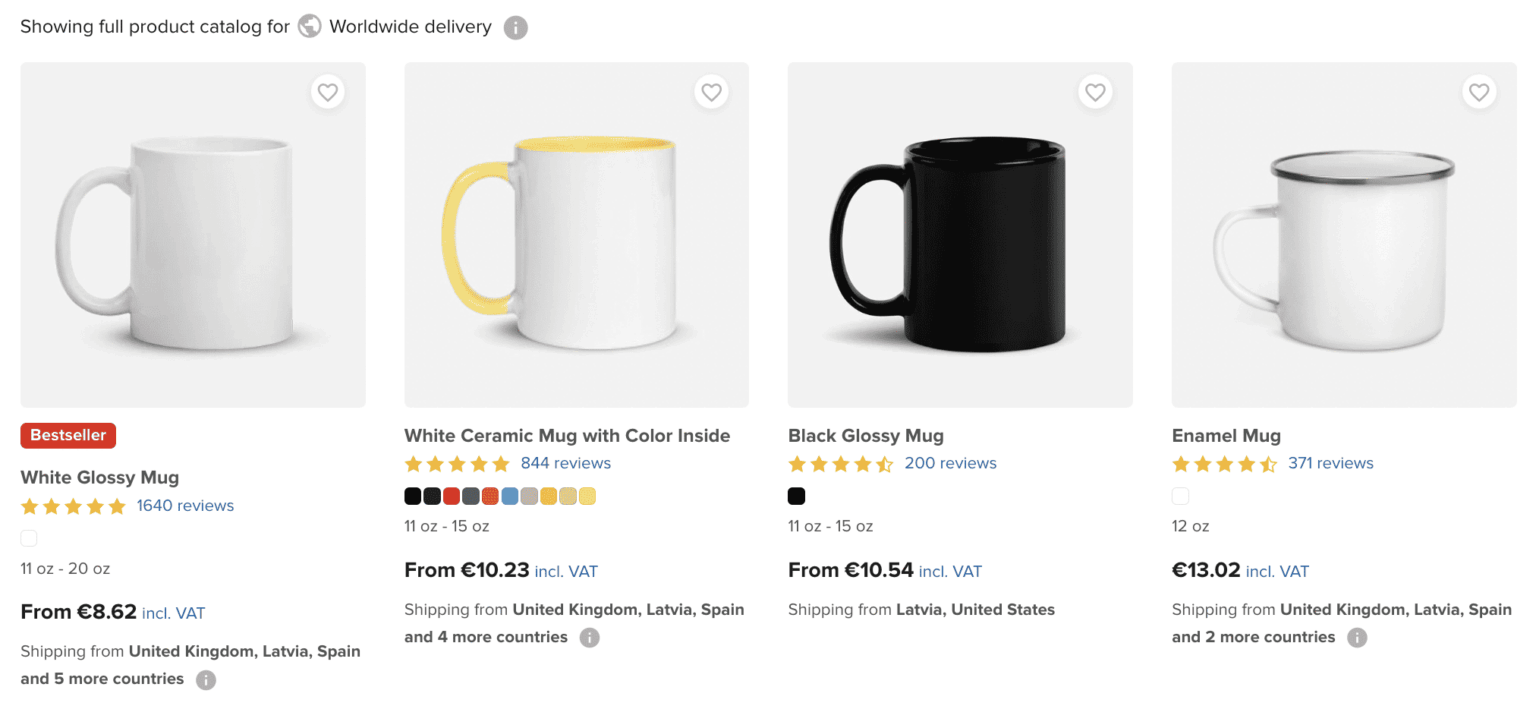1536x706 pixels.
Task: Favorite the White Glossy Mug
Action: [327, 91]
